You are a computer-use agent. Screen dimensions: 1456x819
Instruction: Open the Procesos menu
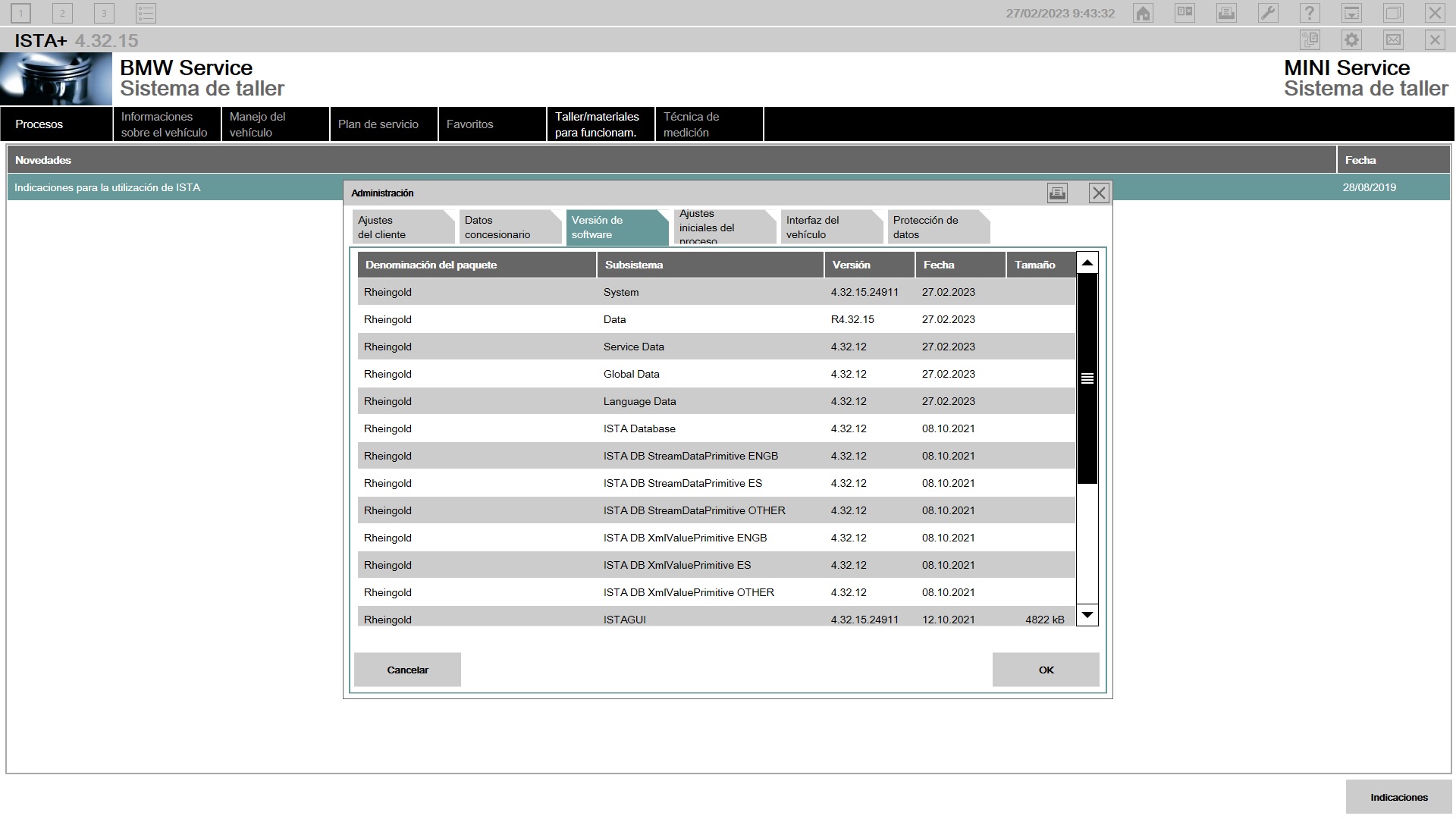pyautogui.click(x=56, y=124)
